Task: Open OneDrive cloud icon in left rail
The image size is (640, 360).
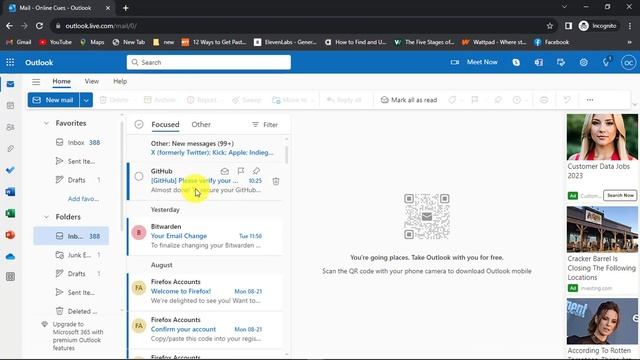Action: click(11, 257)
